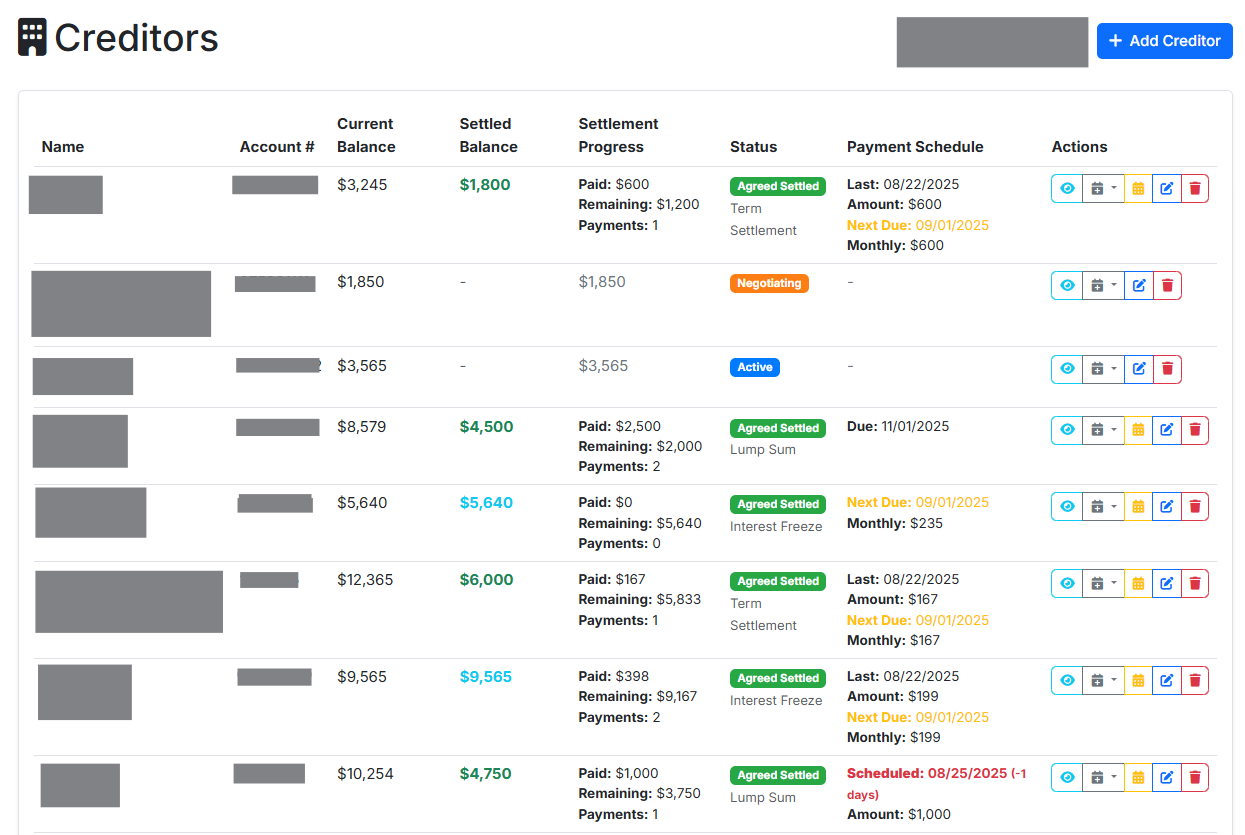The height and width of the screenshot is (835, 1245).
Task: View details of the $3,245 balance creditor
Action: 1067,189
